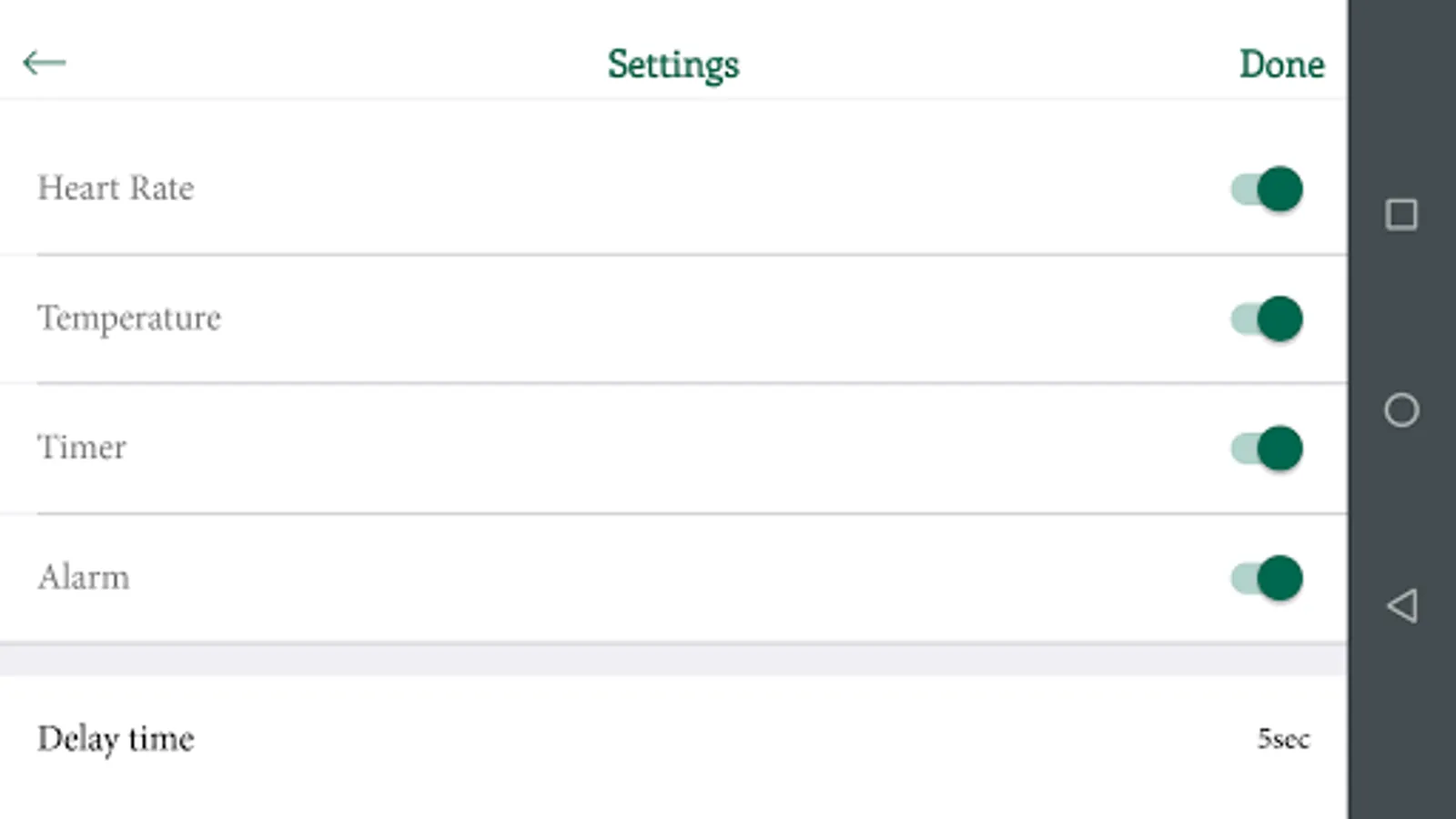Click the gray section band above Delay time

click(673, 660)
